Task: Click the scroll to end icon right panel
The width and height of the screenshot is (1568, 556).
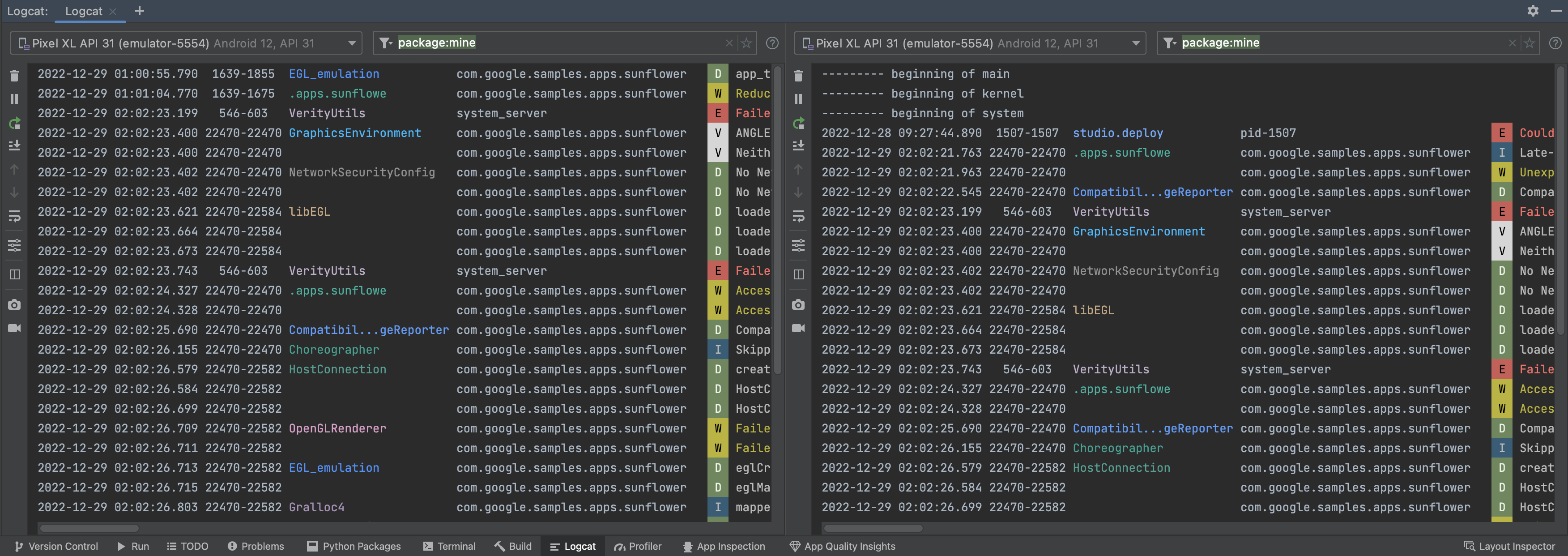Action: click(x=799, y=144)
